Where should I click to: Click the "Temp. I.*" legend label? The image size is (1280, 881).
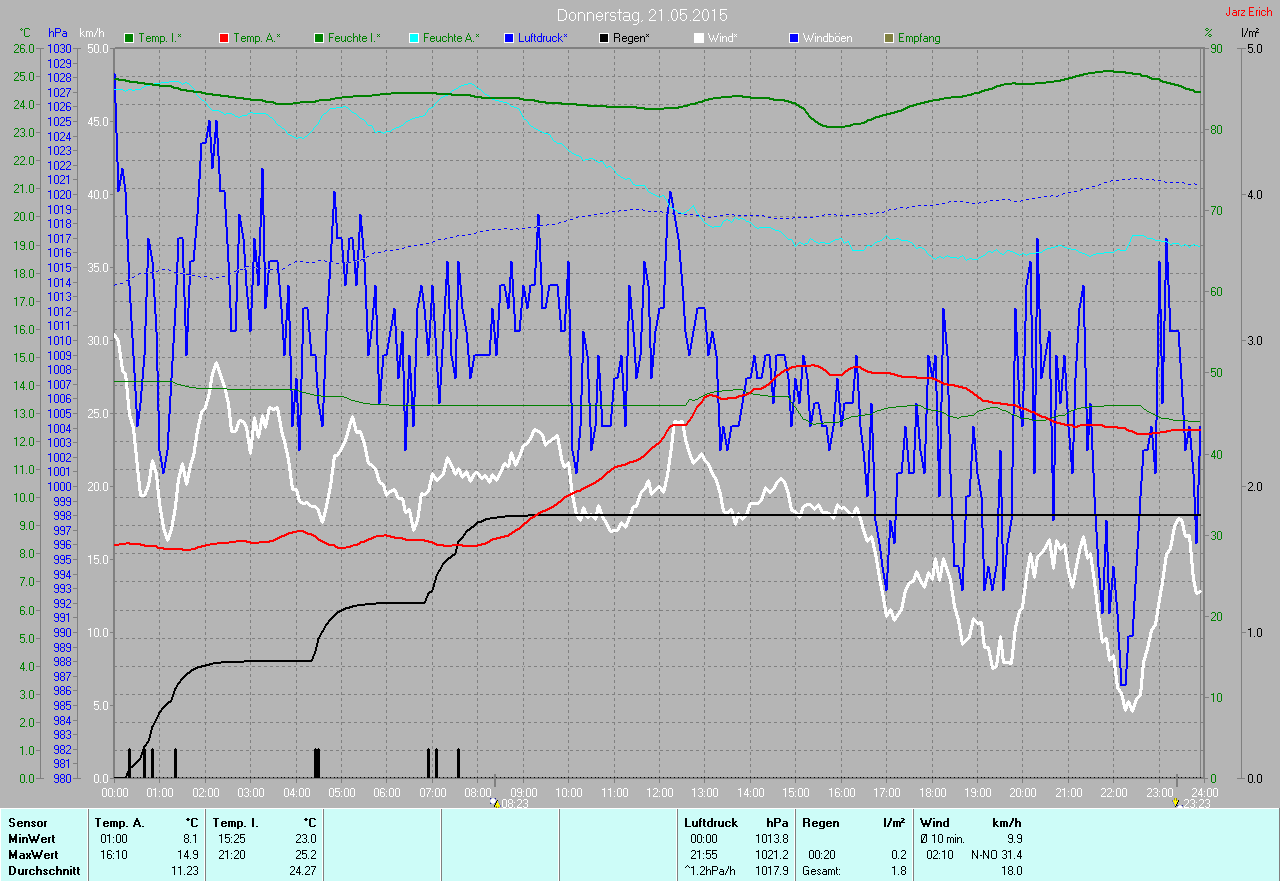[160, 38]
